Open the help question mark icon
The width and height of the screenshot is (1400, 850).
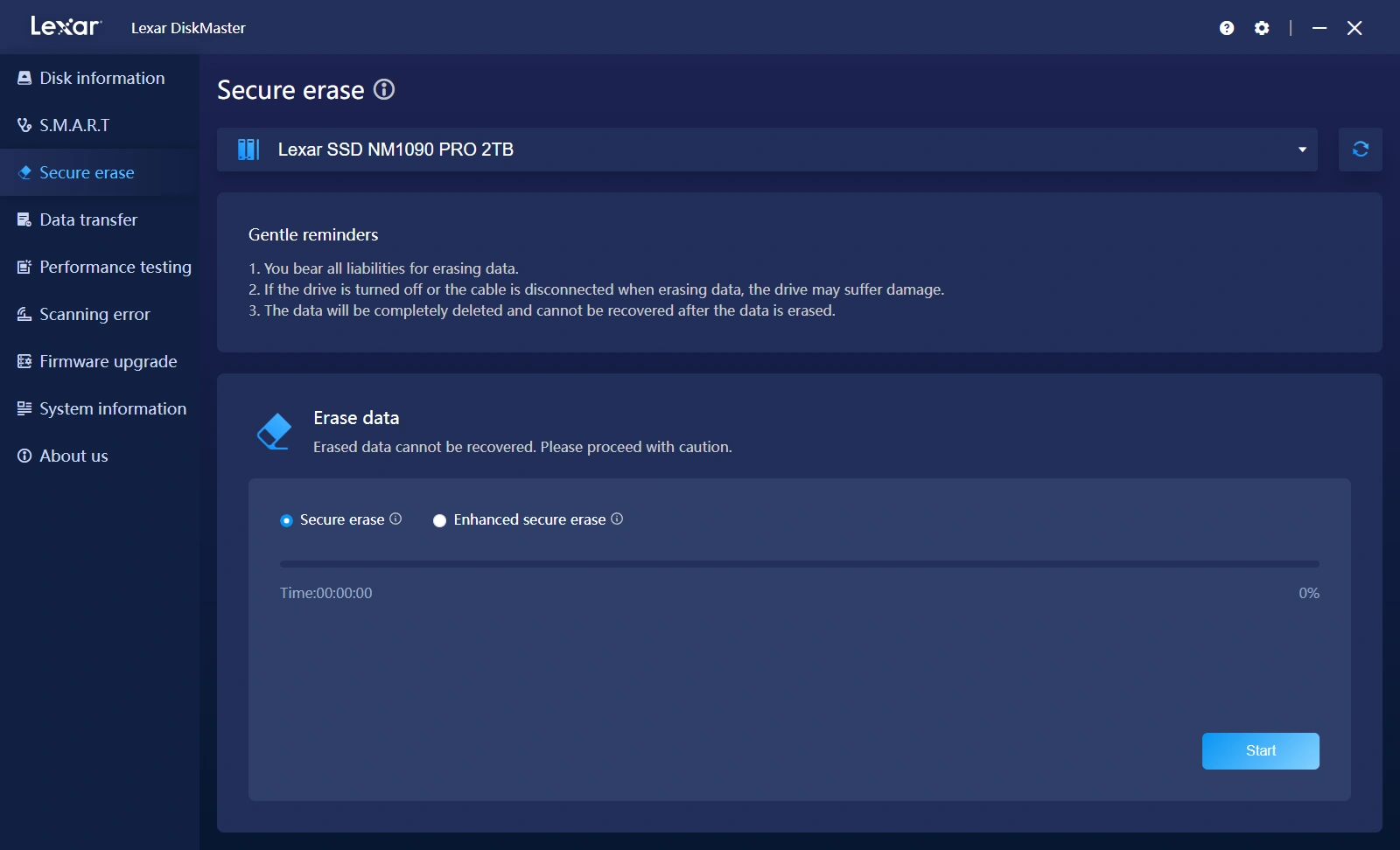pyautogui.click(x=1227, y=28)
